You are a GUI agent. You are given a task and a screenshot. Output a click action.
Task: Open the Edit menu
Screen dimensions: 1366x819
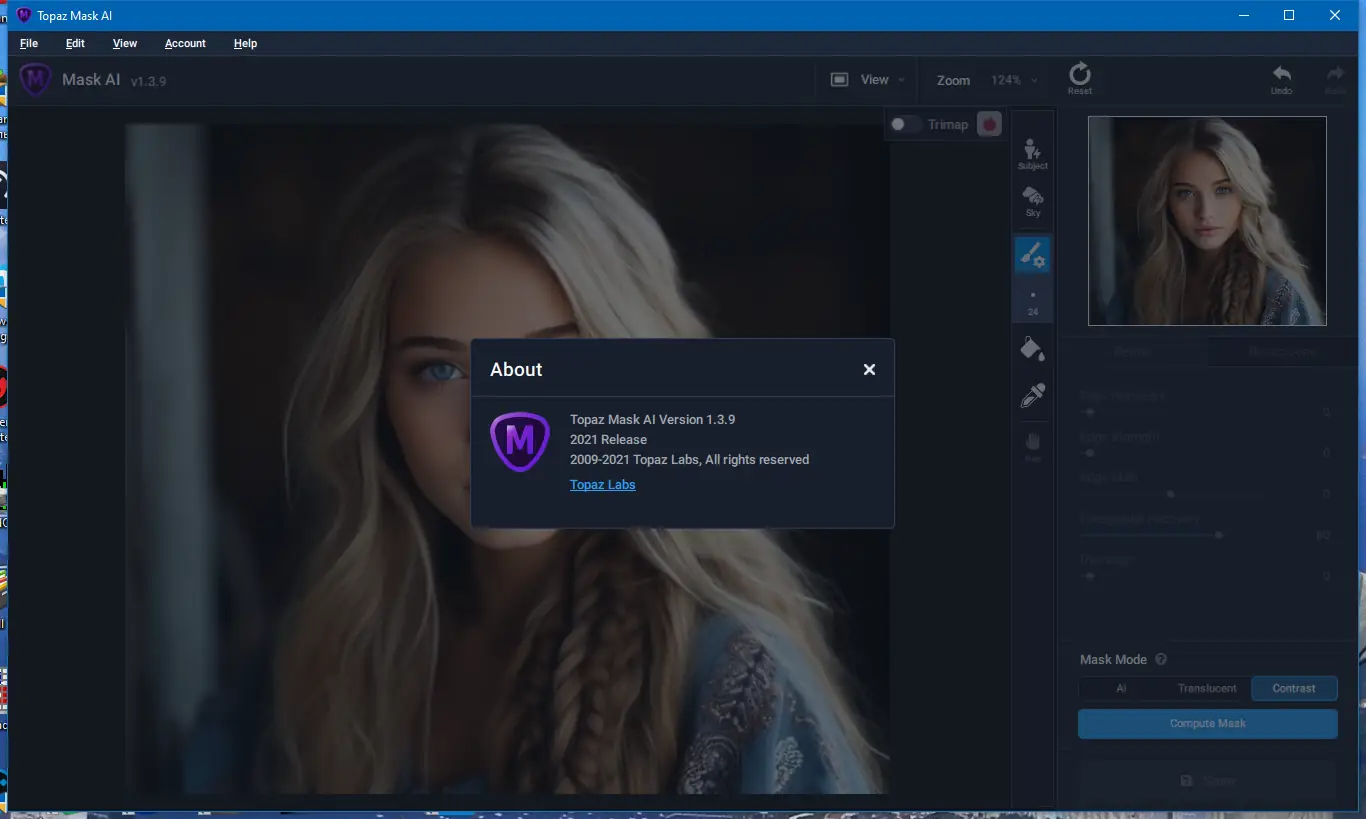click(75, 43)
